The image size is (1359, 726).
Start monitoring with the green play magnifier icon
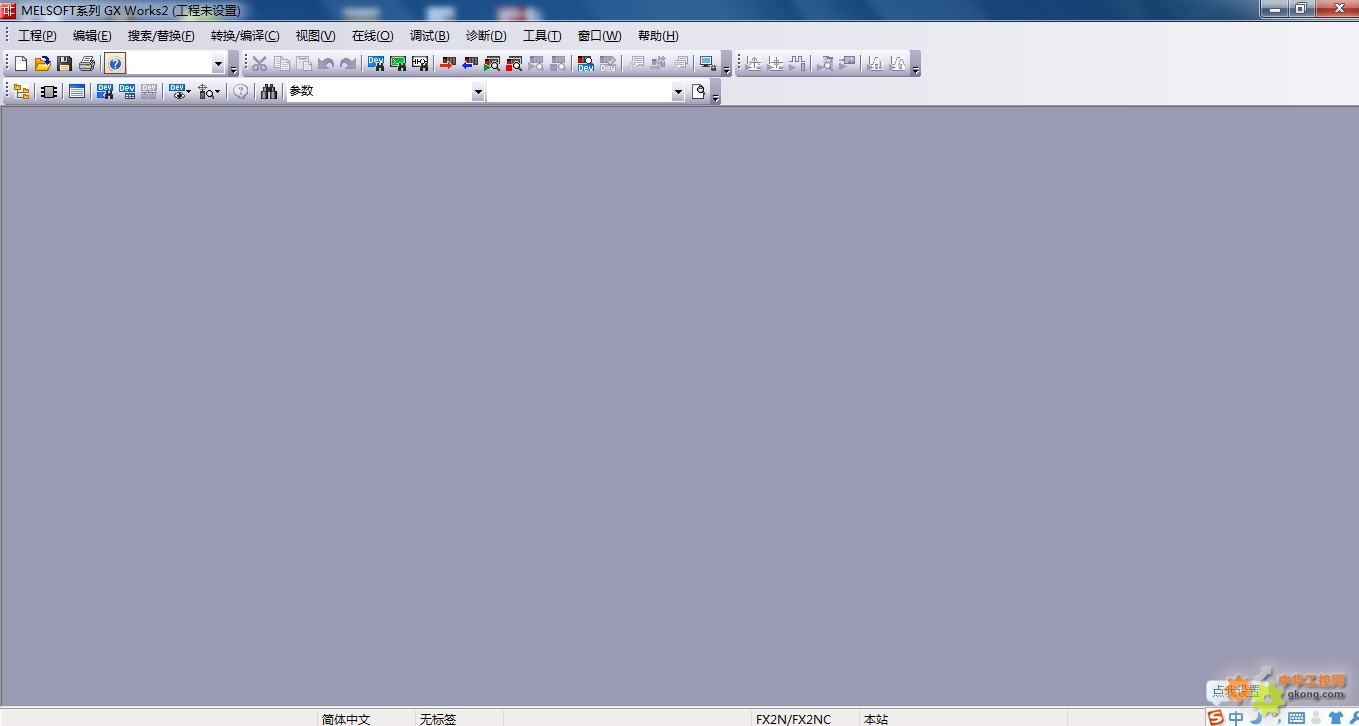(492, 64)
